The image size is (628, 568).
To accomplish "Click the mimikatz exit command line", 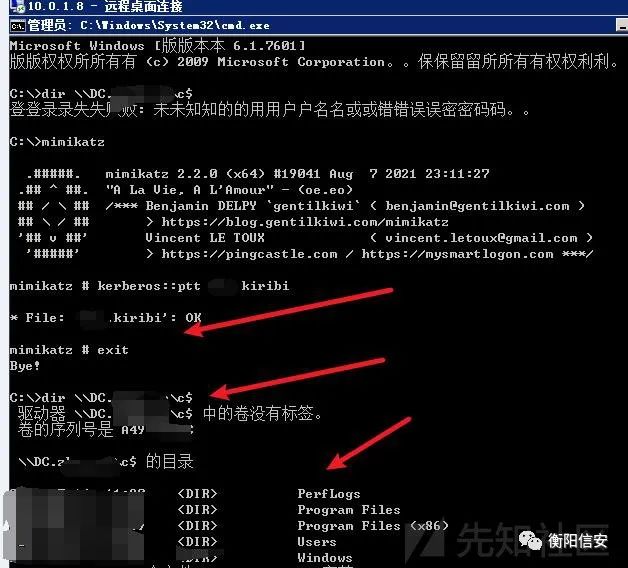I will (69, 350).
